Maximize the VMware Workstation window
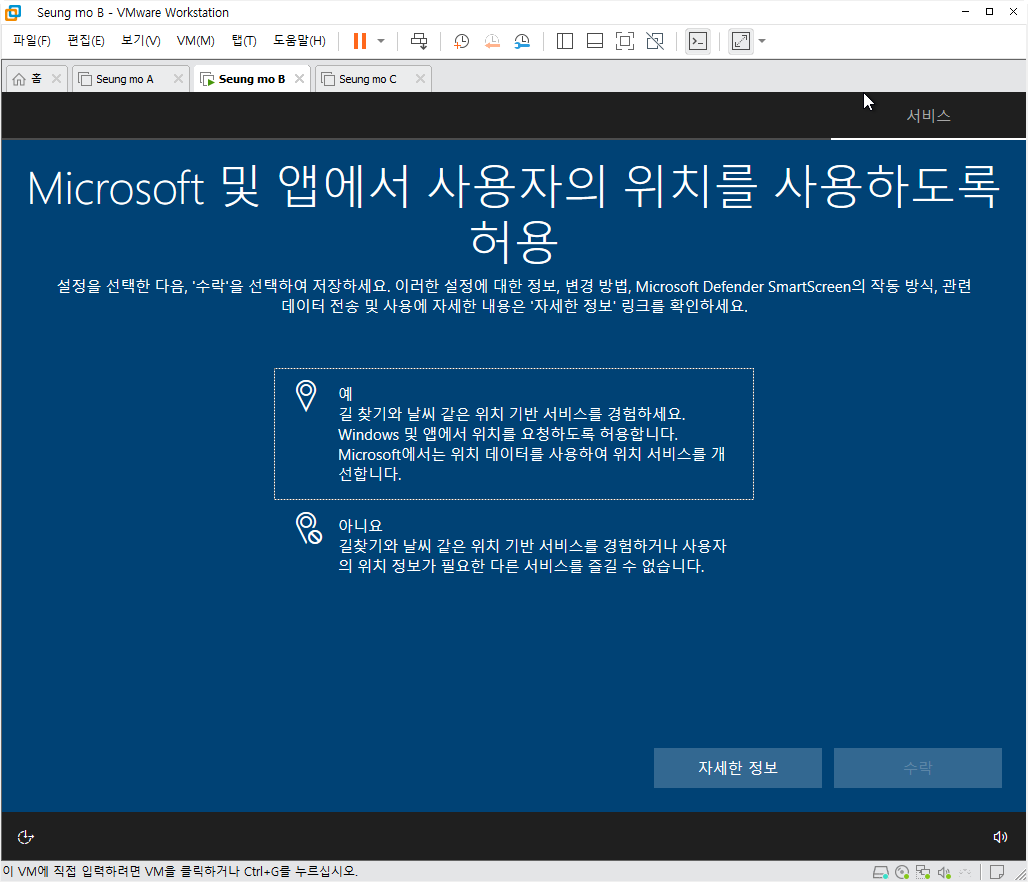 coord(989,12)
